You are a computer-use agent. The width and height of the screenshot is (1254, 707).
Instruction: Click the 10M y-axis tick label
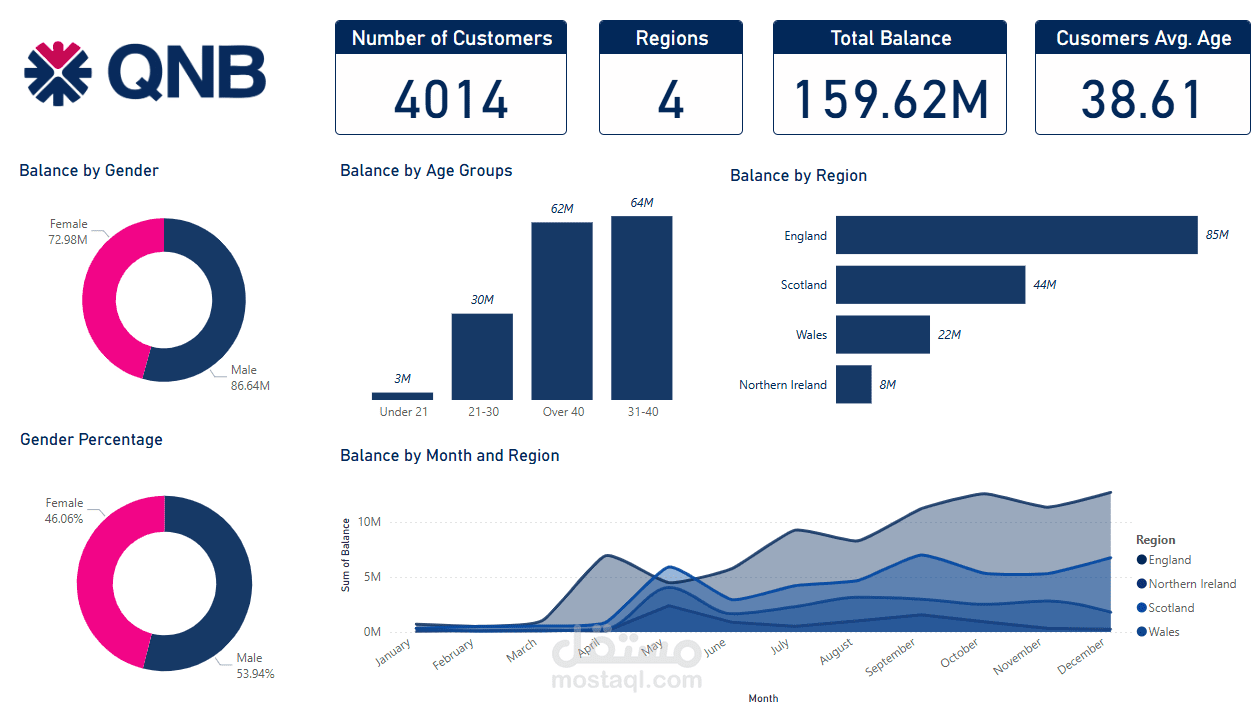369,522
